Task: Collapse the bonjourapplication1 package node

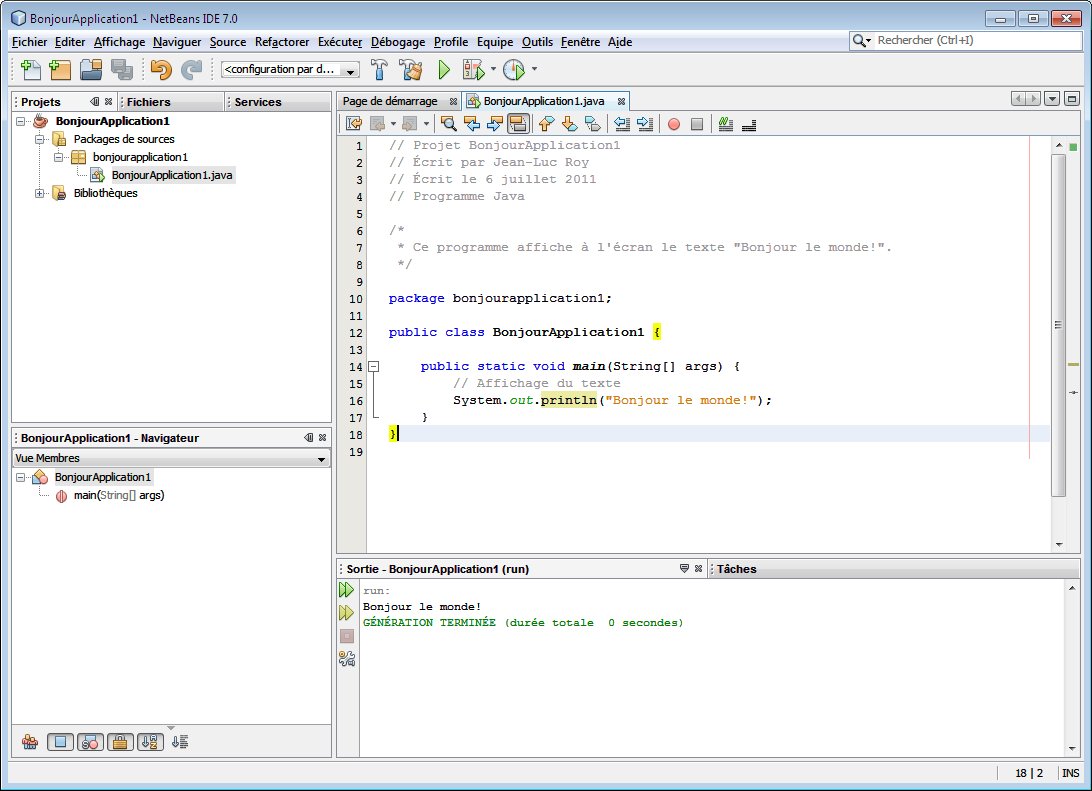Action: (x=58, y=157)
